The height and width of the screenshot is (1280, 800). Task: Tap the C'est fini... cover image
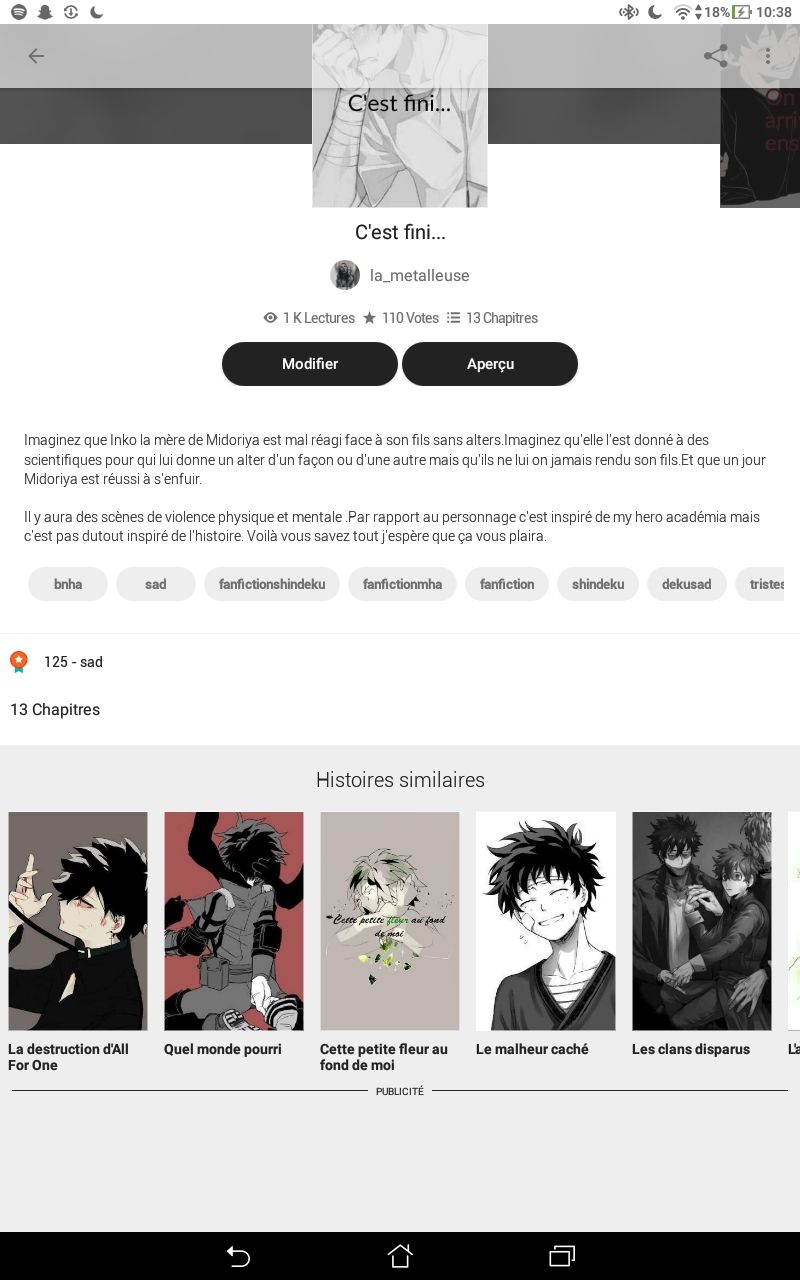pyautogui.click(x=400, y=115)
